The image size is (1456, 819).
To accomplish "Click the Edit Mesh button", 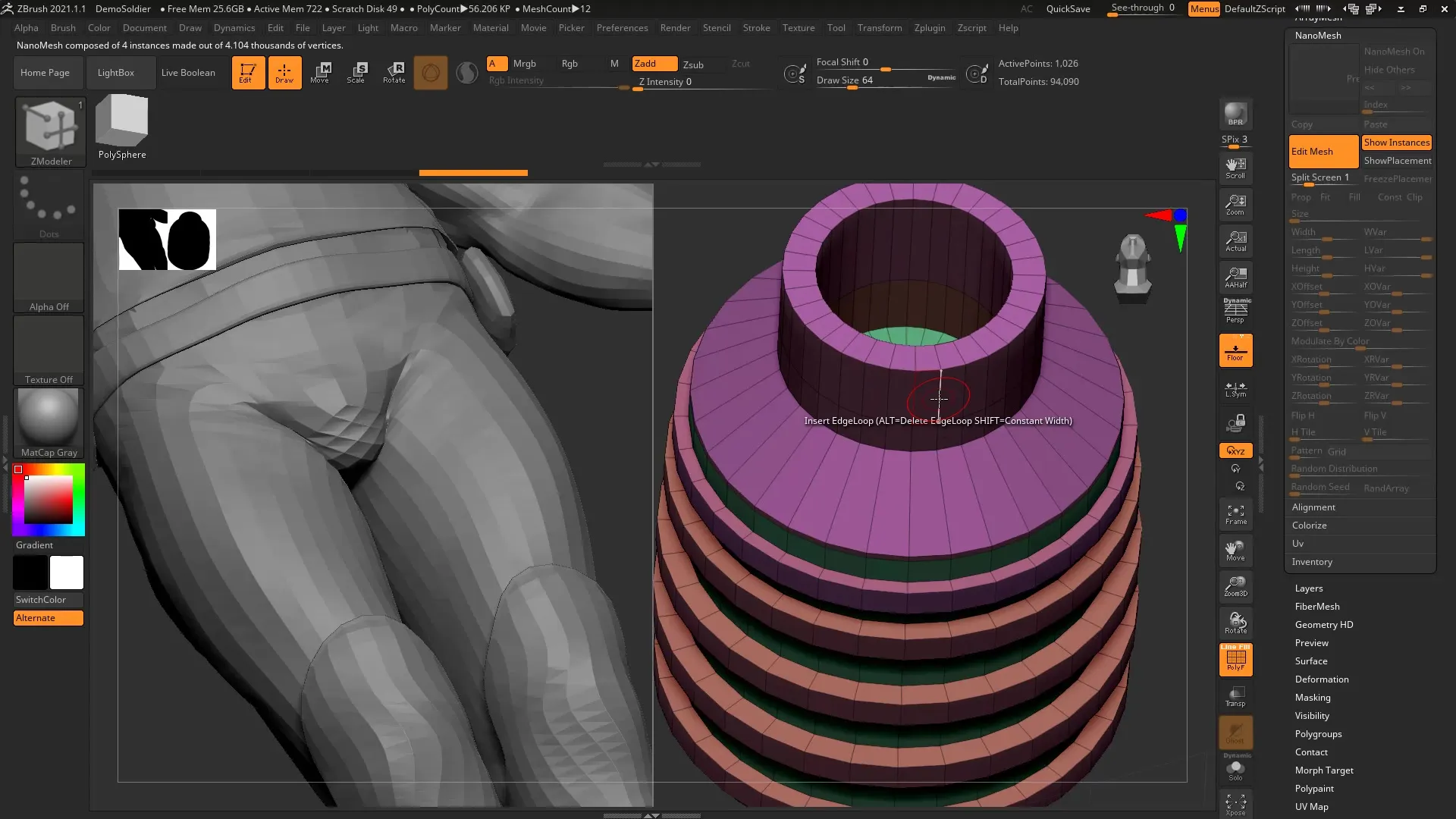I will pos(1323,152).
